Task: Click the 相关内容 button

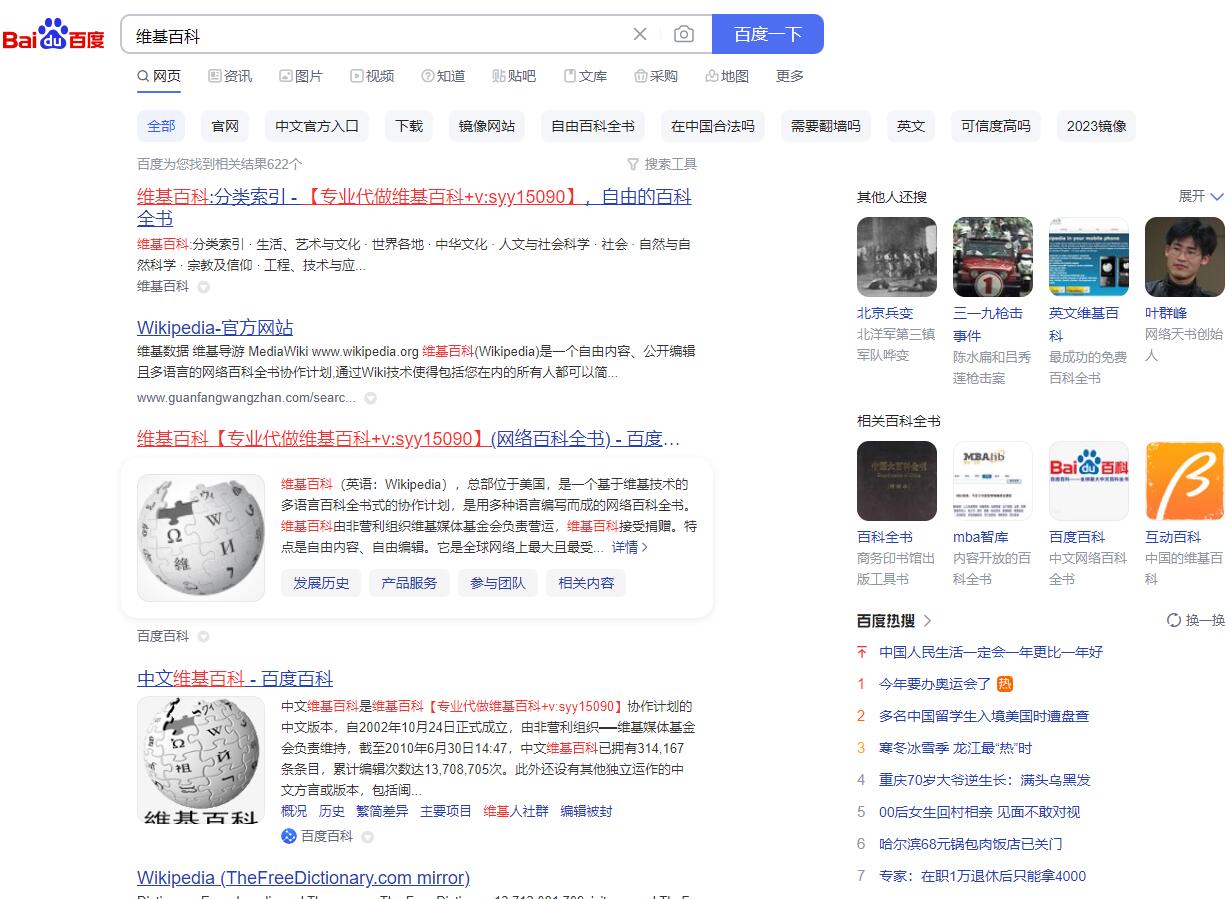Action: click(586, 583)
